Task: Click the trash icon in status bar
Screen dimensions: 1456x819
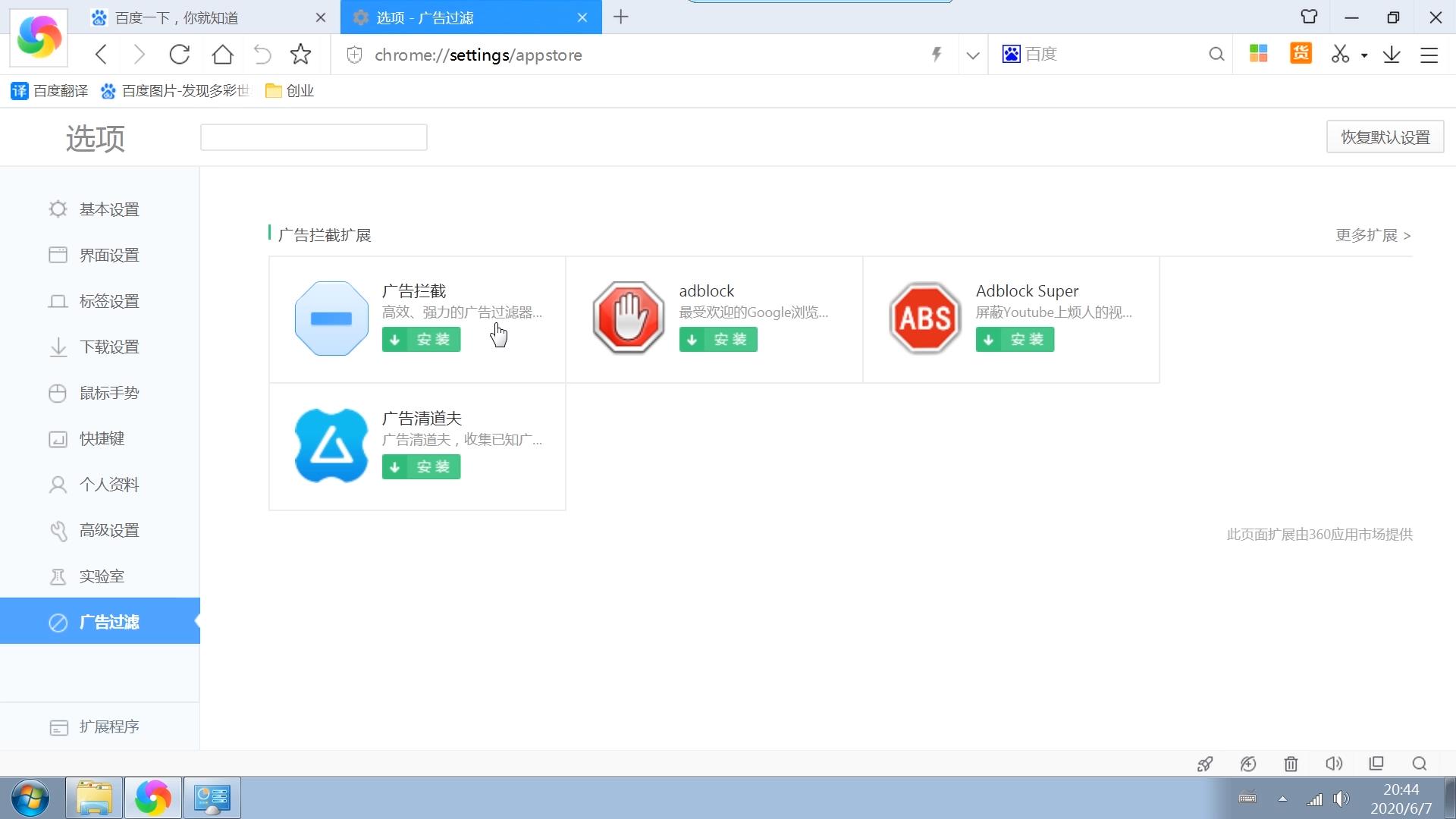Action: pyautogui.click(x=1291, y=764)
